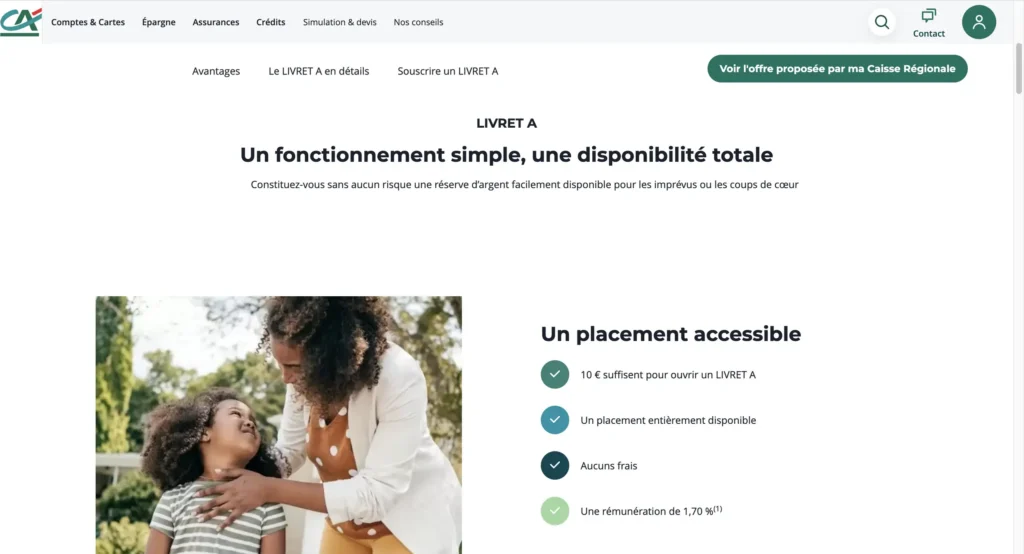Click the blue checkmark beside placement entièrement disponible
This screenshot has width=1024, height=554.
point(554,420)
